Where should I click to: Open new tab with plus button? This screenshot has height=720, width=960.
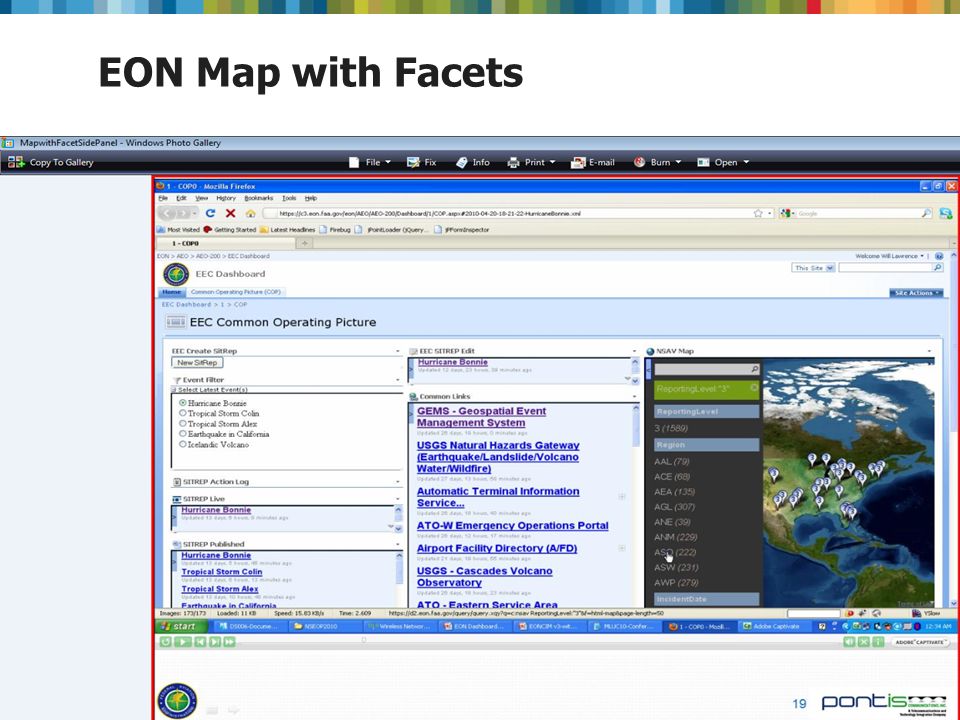(304, 243)
